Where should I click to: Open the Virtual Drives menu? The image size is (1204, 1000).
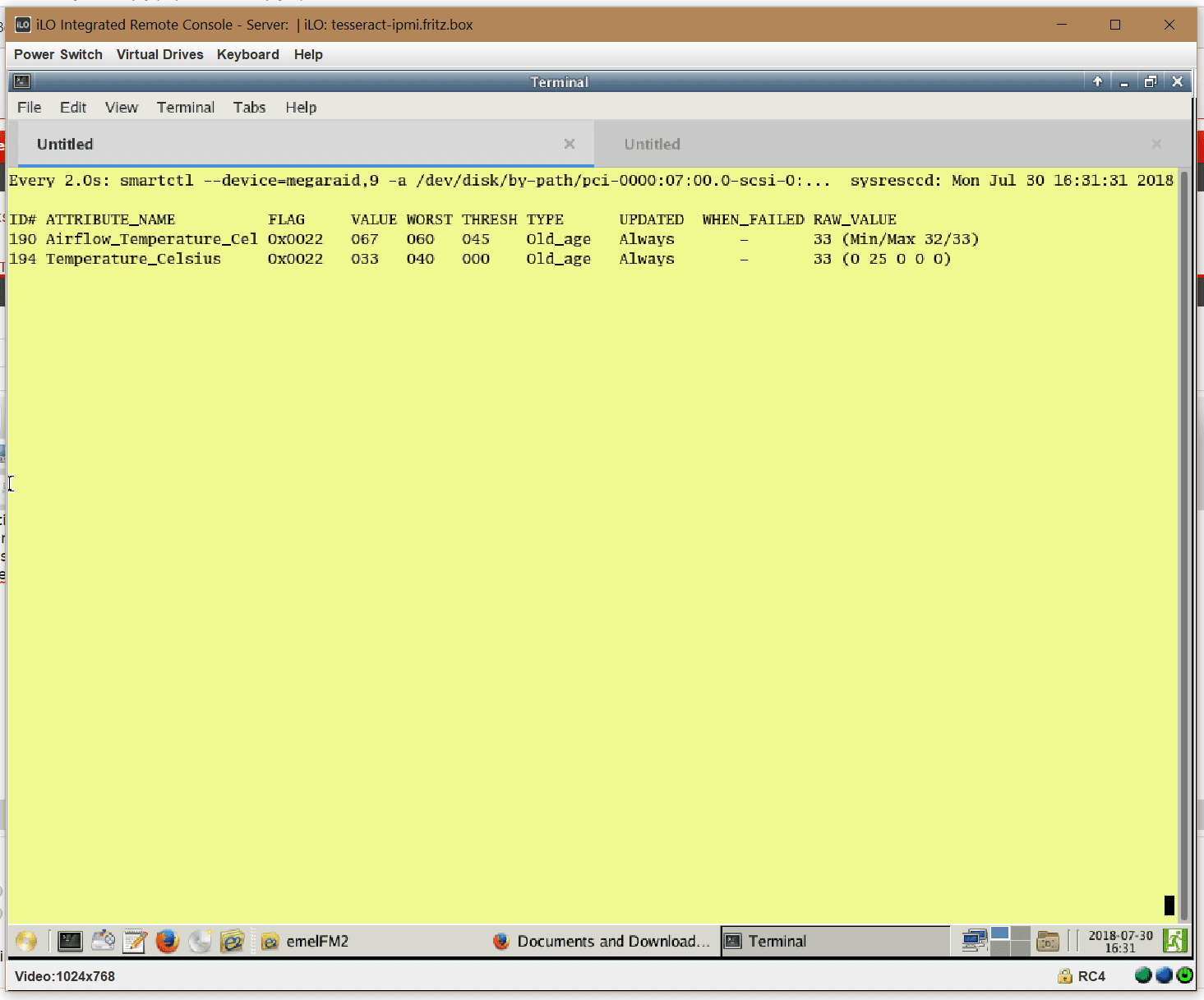(x=159, y=54)
